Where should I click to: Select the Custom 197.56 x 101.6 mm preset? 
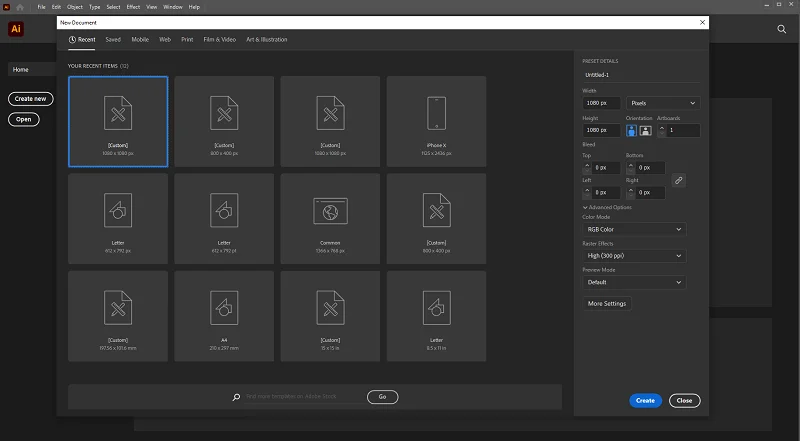[118, 316]
